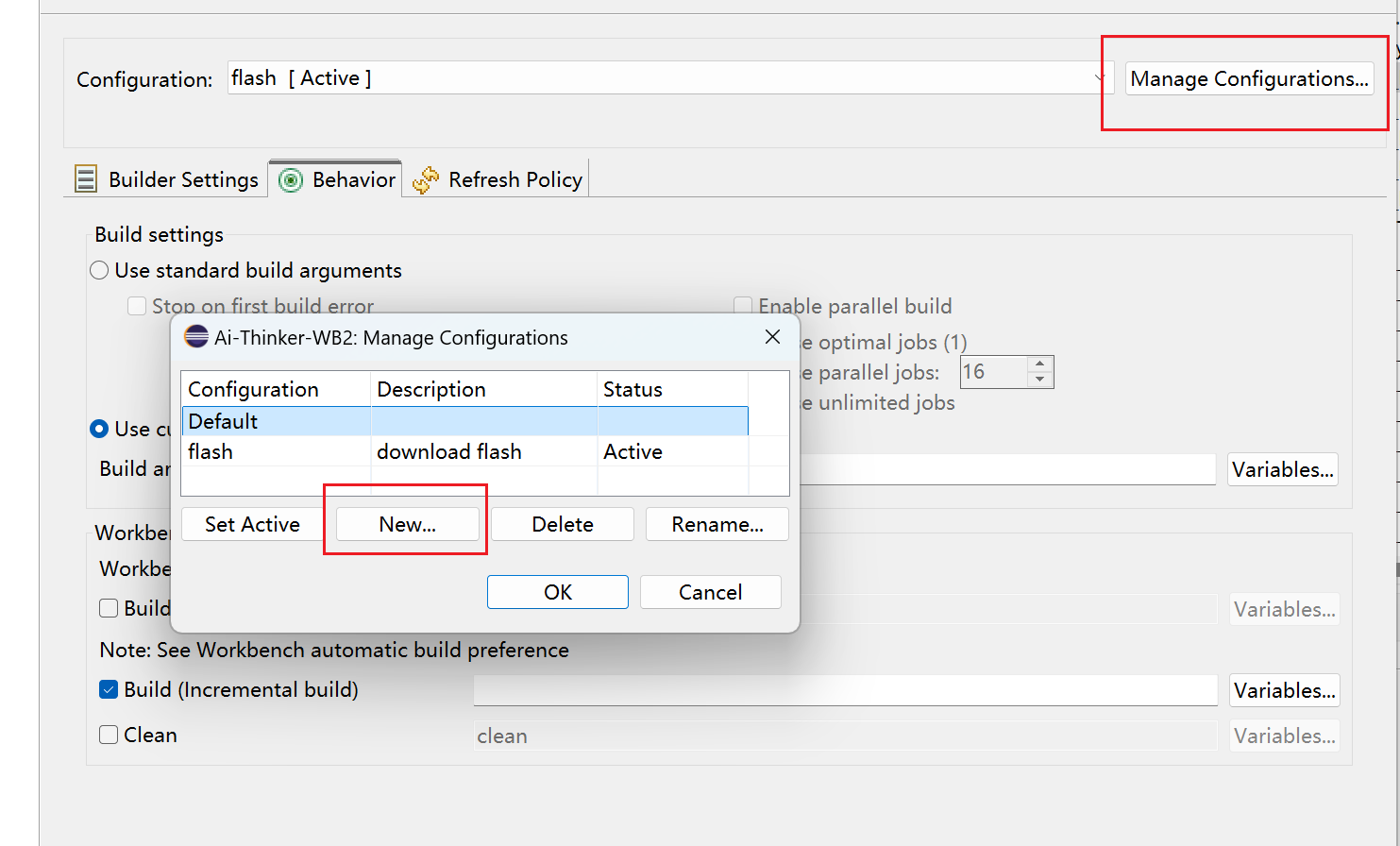
Task: Switch to the Behavior tab
Action: (337, 179)
